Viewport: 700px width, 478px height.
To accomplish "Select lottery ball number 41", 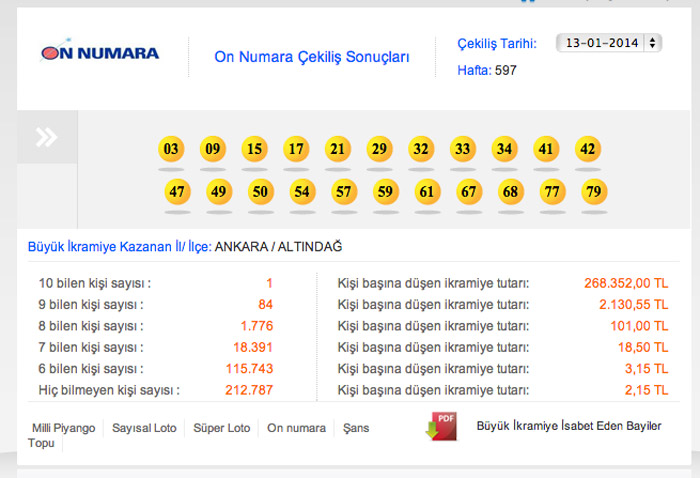I will [546, 149].
